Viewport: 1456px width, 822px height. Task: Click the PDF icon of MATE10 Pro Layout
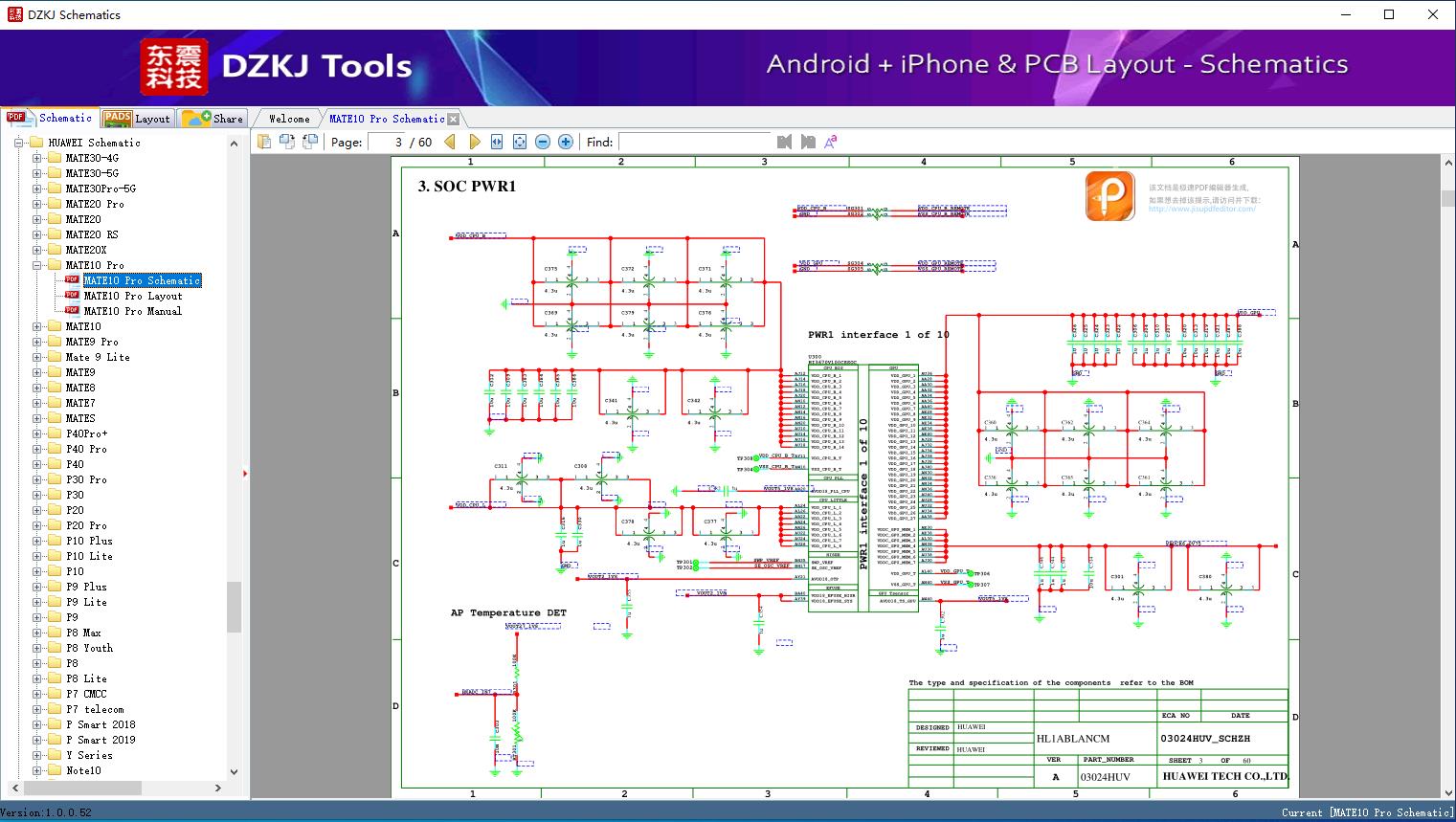tap(72, 296)
